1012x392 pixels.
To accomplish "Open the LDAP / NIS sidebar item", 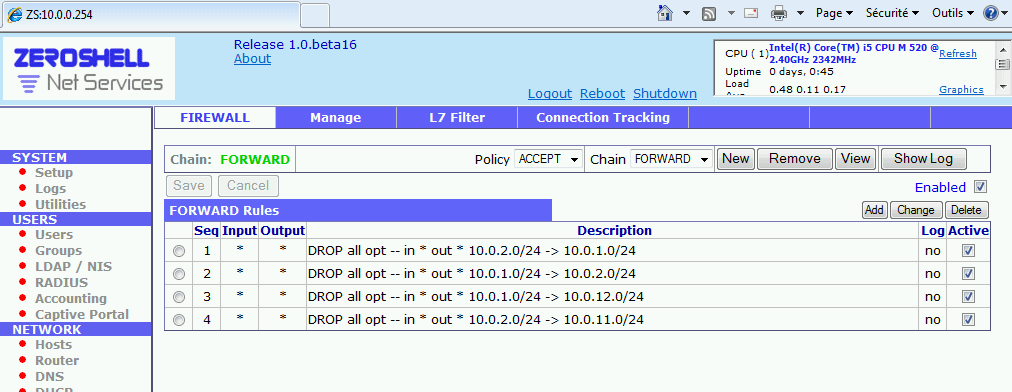I will [73, 266].
